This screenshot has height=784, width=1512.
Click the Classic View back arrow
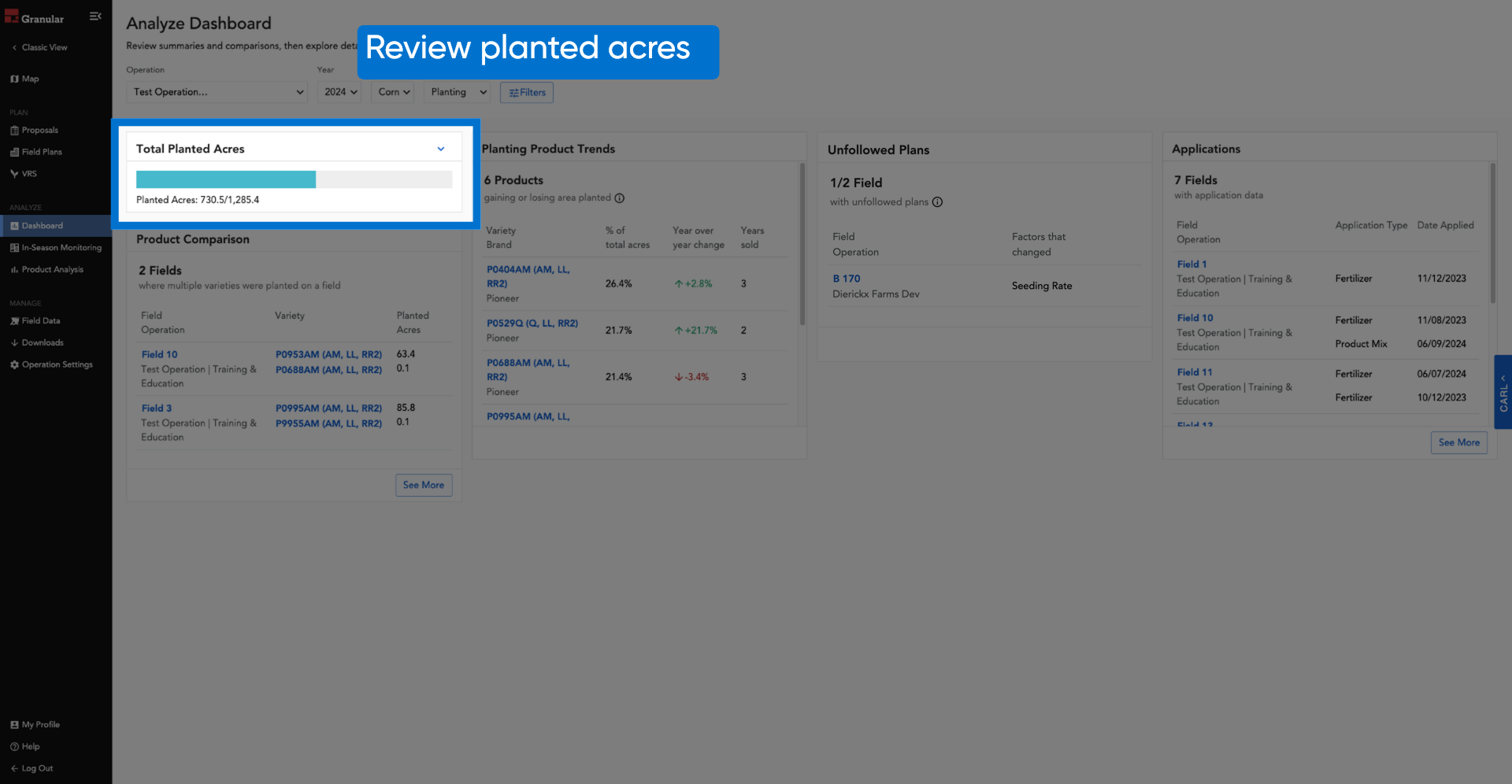[14, 48]
